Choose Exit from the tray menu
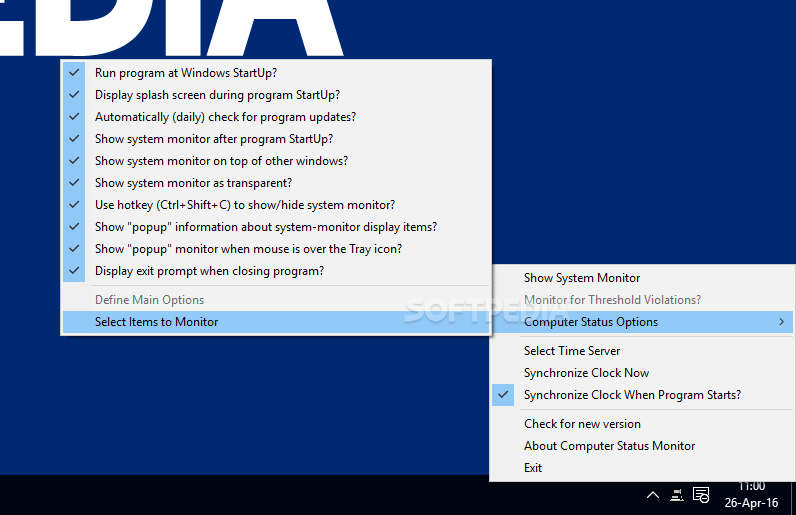This screenshot has height=515, width=796. pos(642,468)
